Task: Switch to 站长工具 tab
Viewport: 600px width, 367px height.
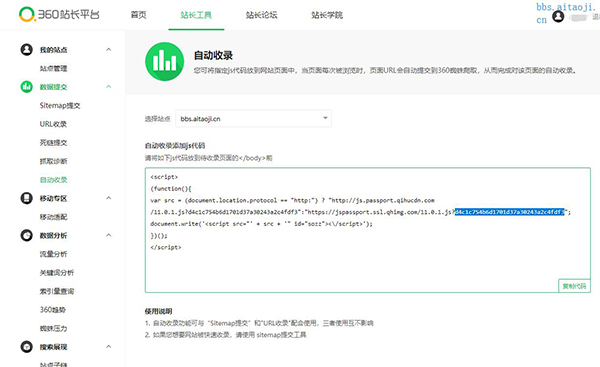Action: click(196, 15)
